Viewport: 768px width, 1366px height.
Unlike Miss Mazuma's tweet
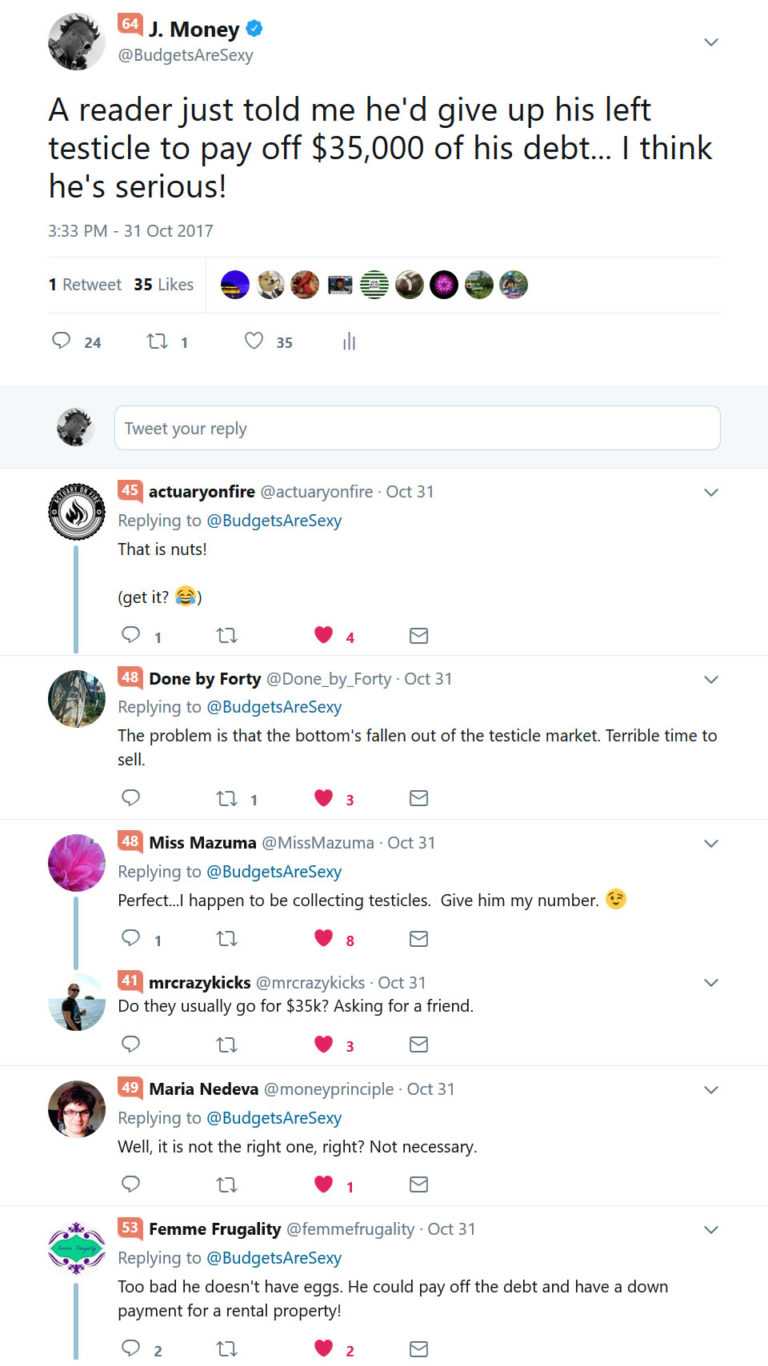323,938
